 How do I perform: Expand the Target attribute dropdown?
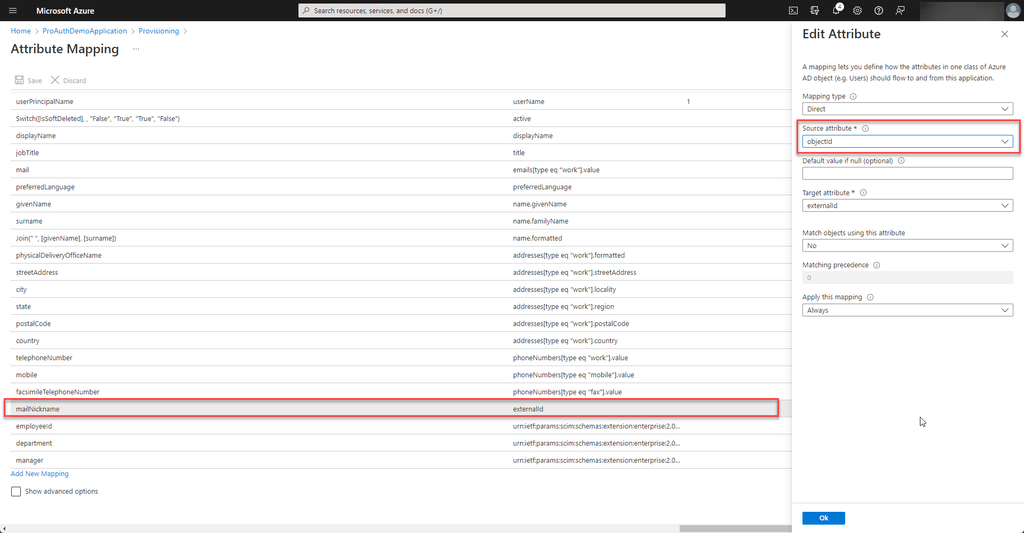(x=907, y=205)
